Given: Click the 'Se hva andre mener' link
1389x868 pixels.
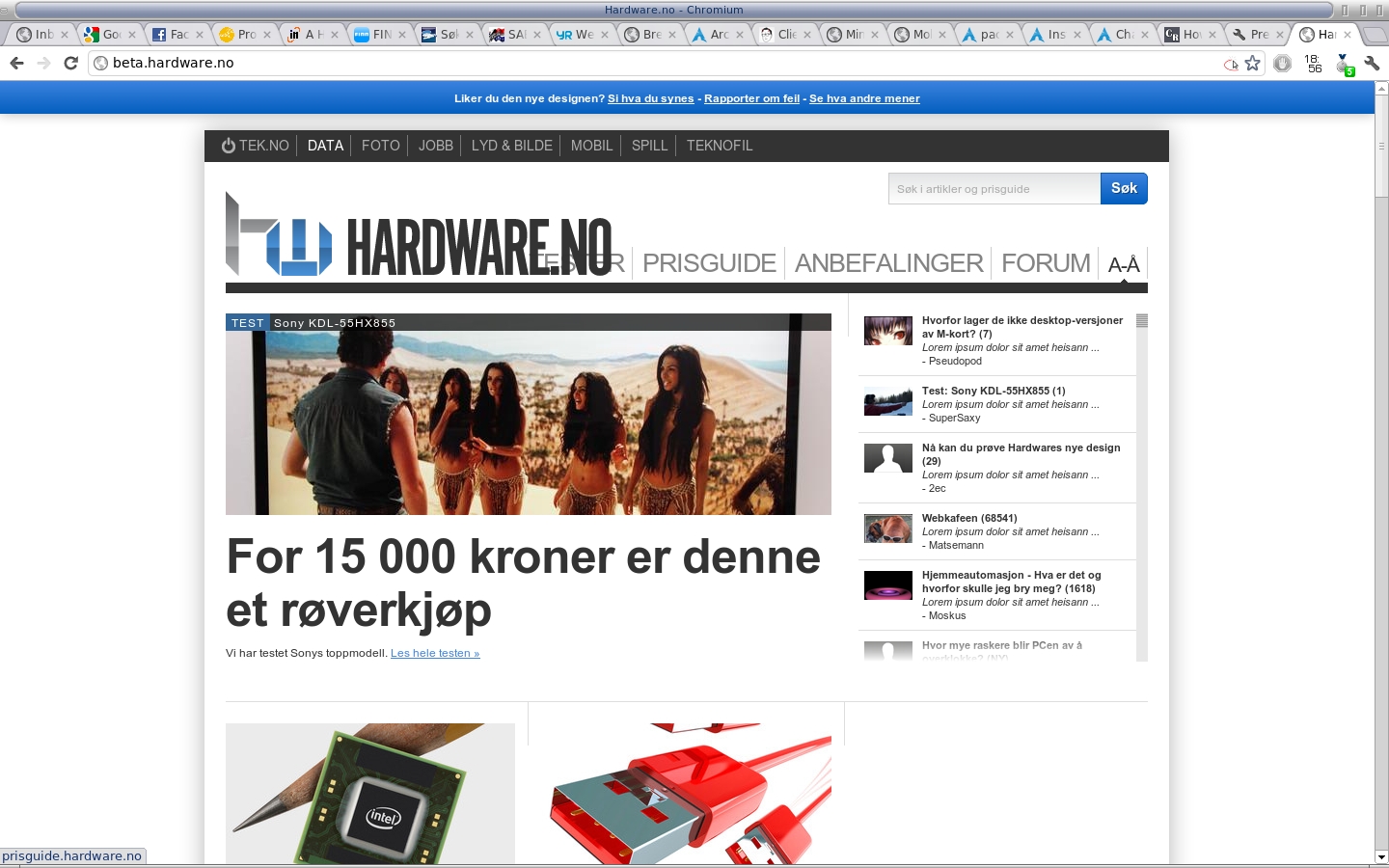Looking at the screenshot, I should click(864, 98).
